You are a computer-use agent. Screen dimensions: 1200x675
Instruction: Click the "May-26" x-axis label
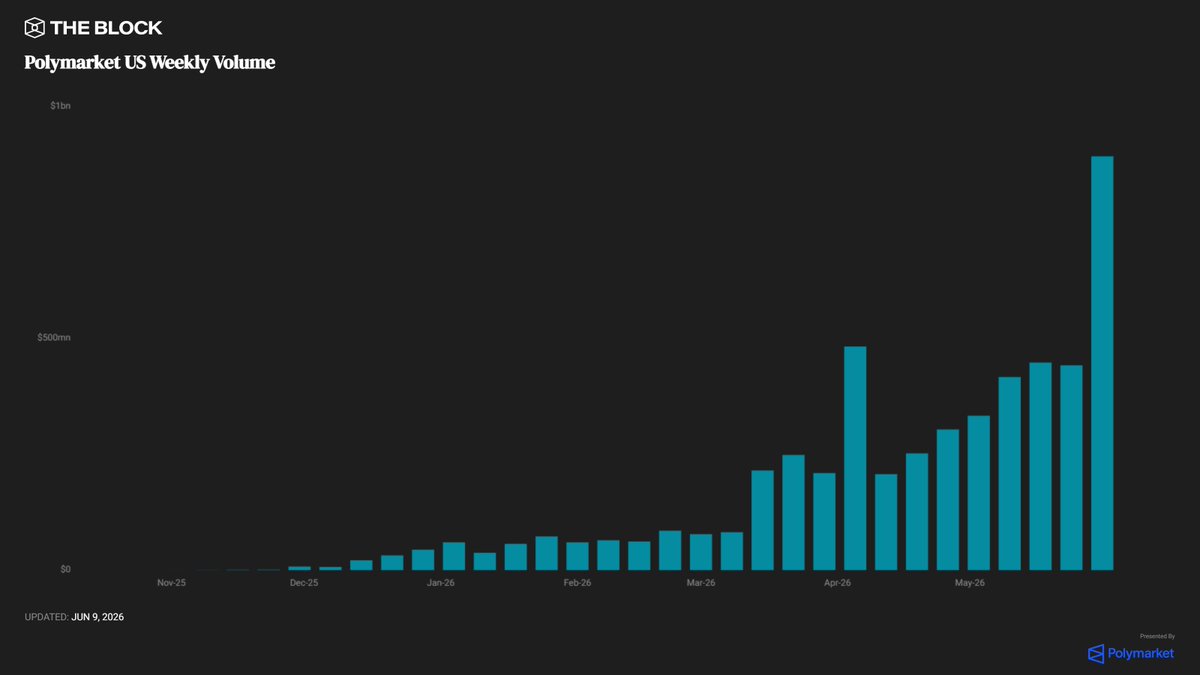[970, 582]
